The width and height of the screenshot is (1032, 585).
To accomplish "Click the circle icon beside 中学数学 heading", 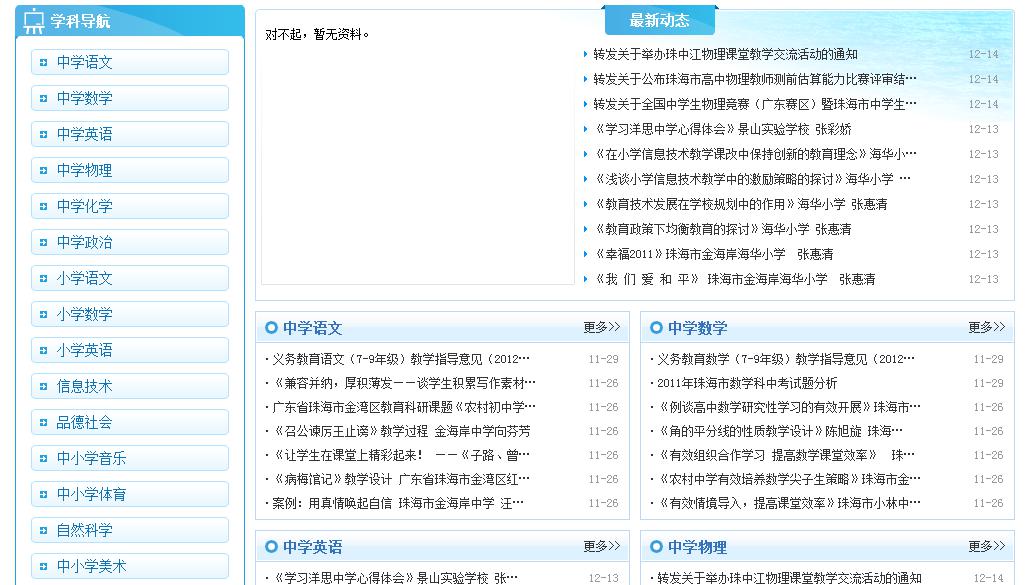I will tap(656, 328).
